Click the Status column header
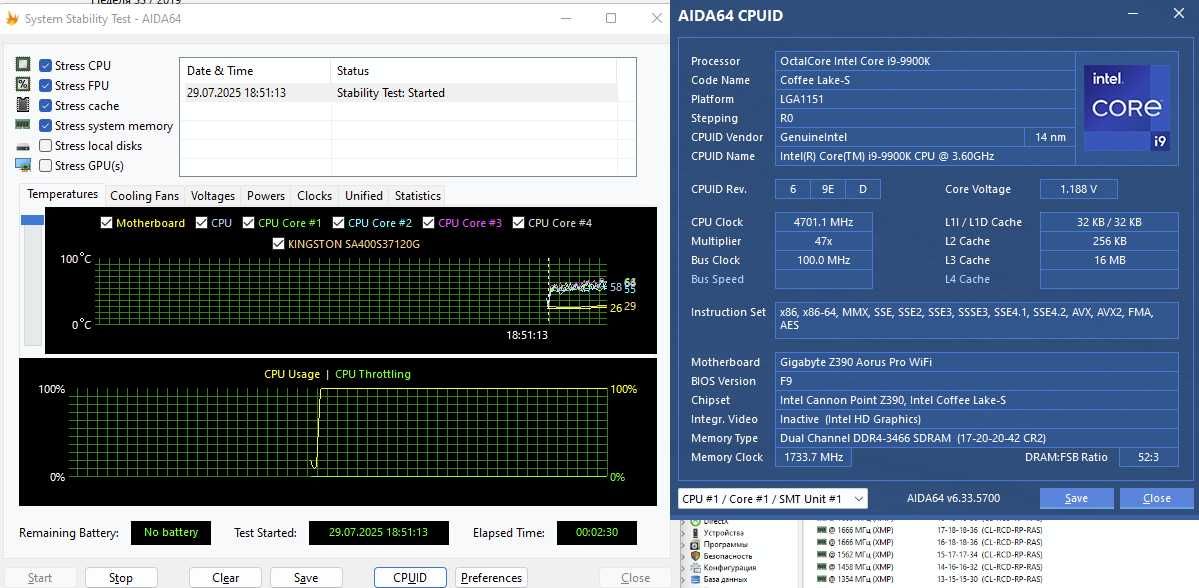Image resolution: width=1199 pixels, height=588 pixels. pyautogui.click(x=473, y=70)
